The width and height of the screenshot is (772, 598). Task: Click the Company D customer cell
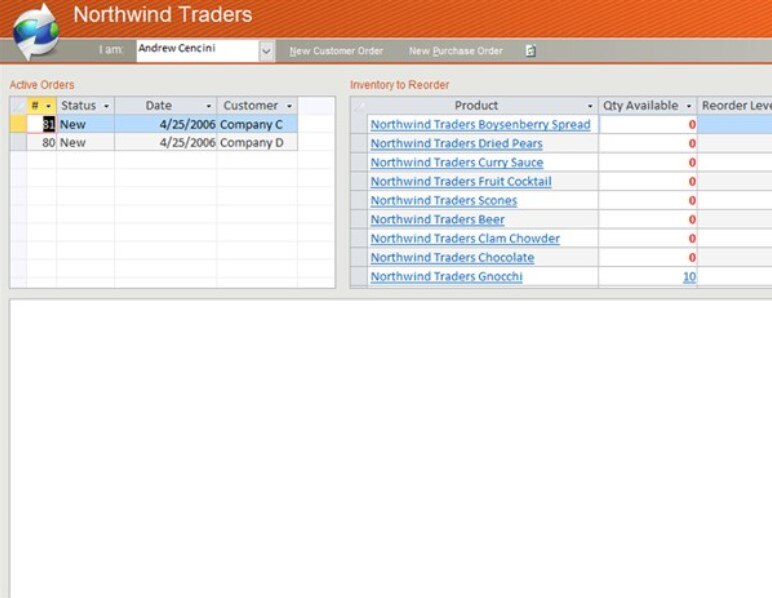click(257, 143)
